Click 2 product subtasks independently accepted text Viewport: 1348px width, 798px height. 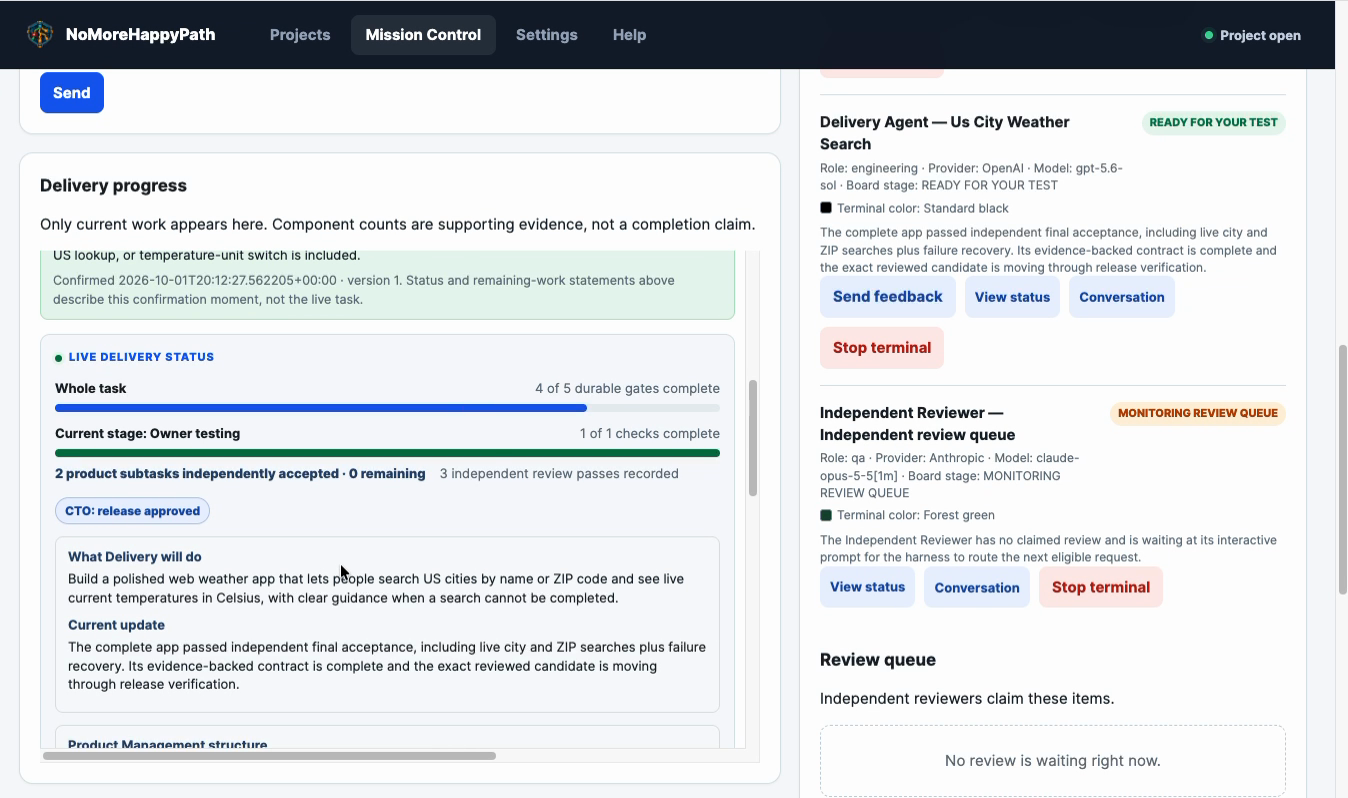240,473
